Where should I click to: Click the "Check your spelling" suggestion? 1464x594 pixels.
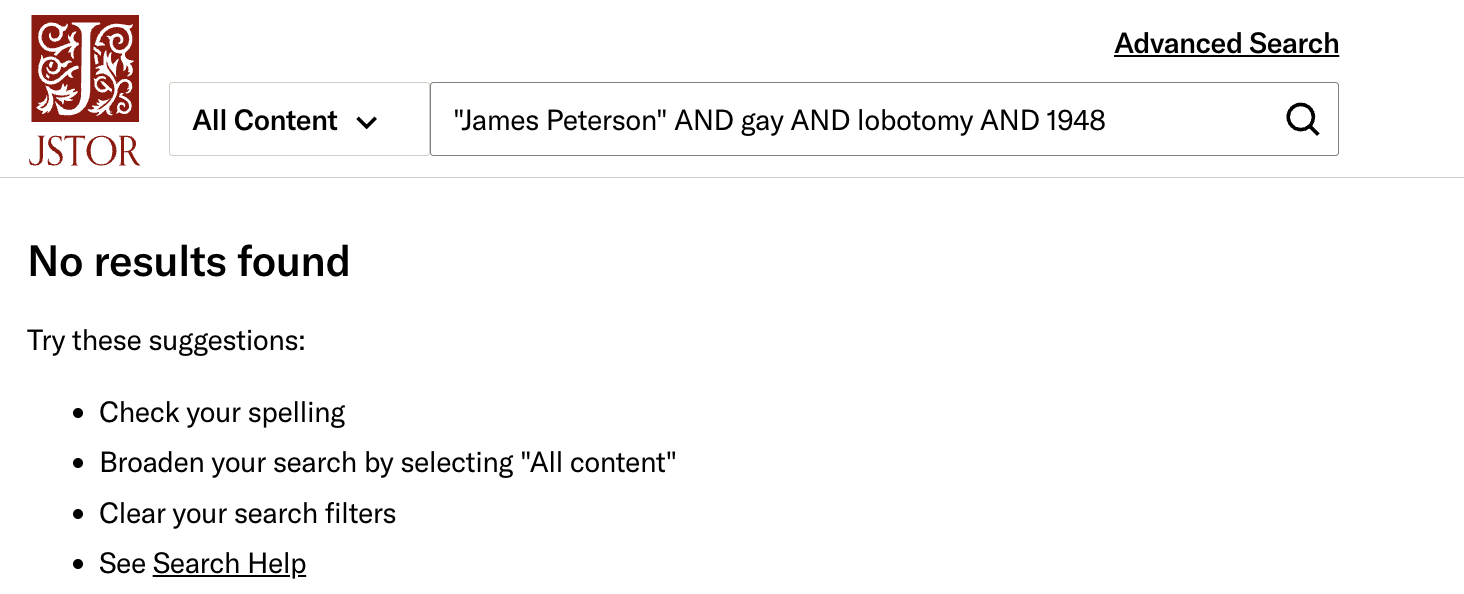(x=222, y=413)
